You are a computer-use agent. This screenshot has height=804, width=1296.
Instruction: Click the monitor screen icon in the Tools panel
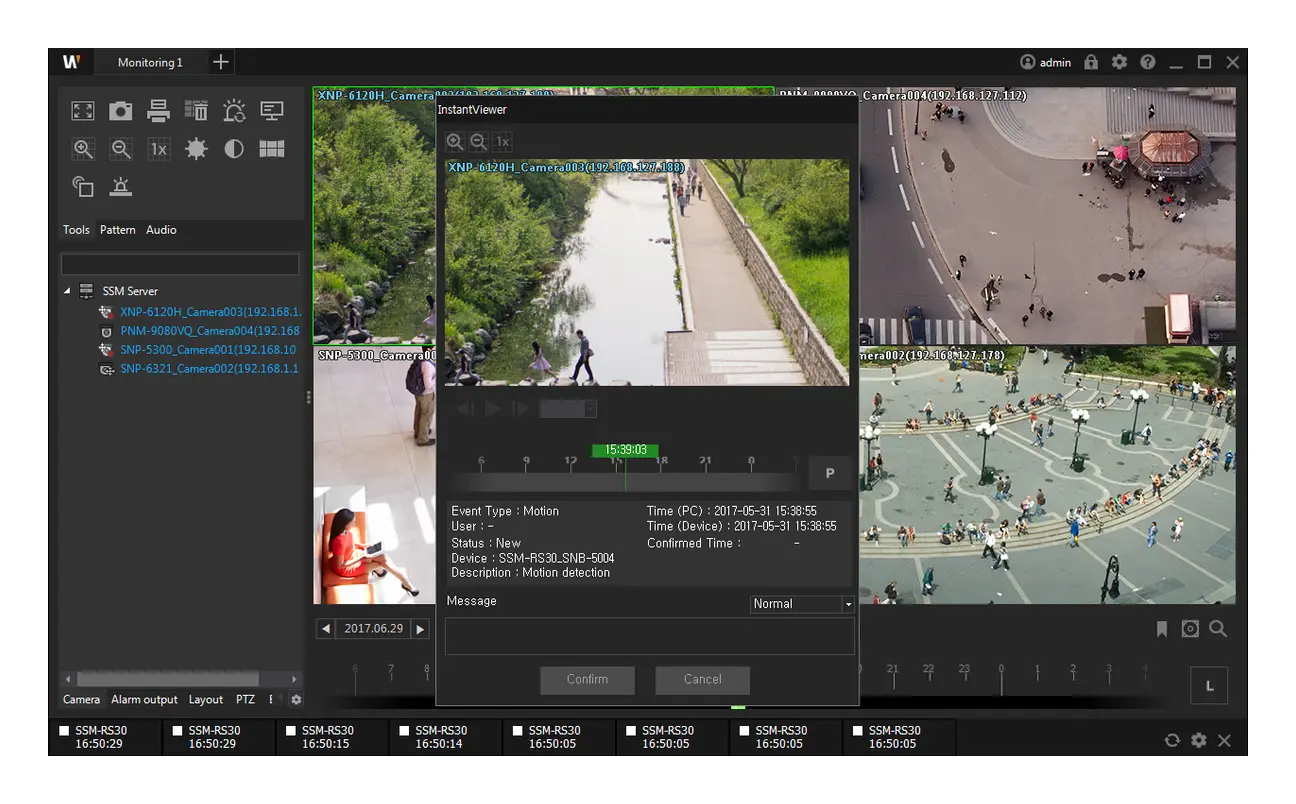pos(272,111)
